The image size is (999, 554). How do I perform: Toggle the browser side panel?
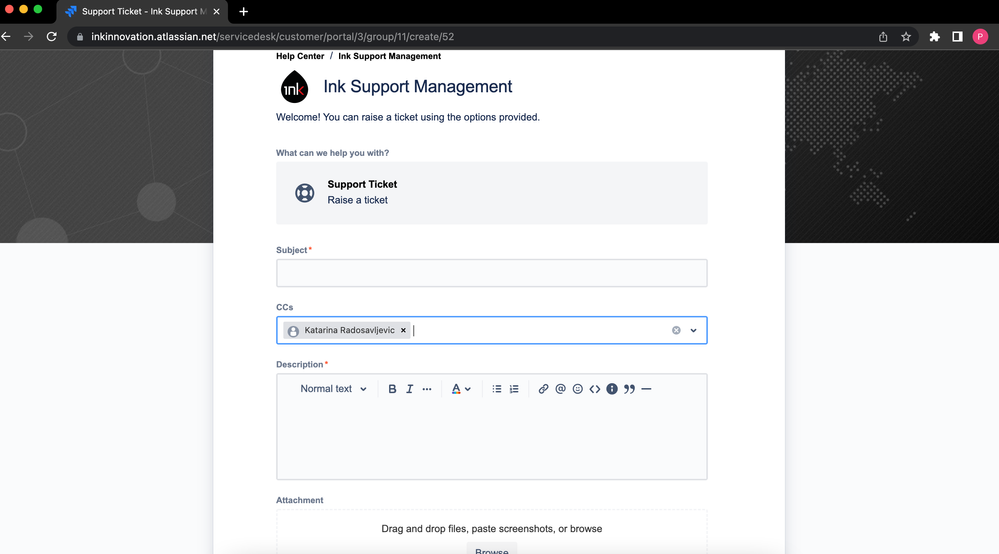pyautogui.click(x=958, y=37)
